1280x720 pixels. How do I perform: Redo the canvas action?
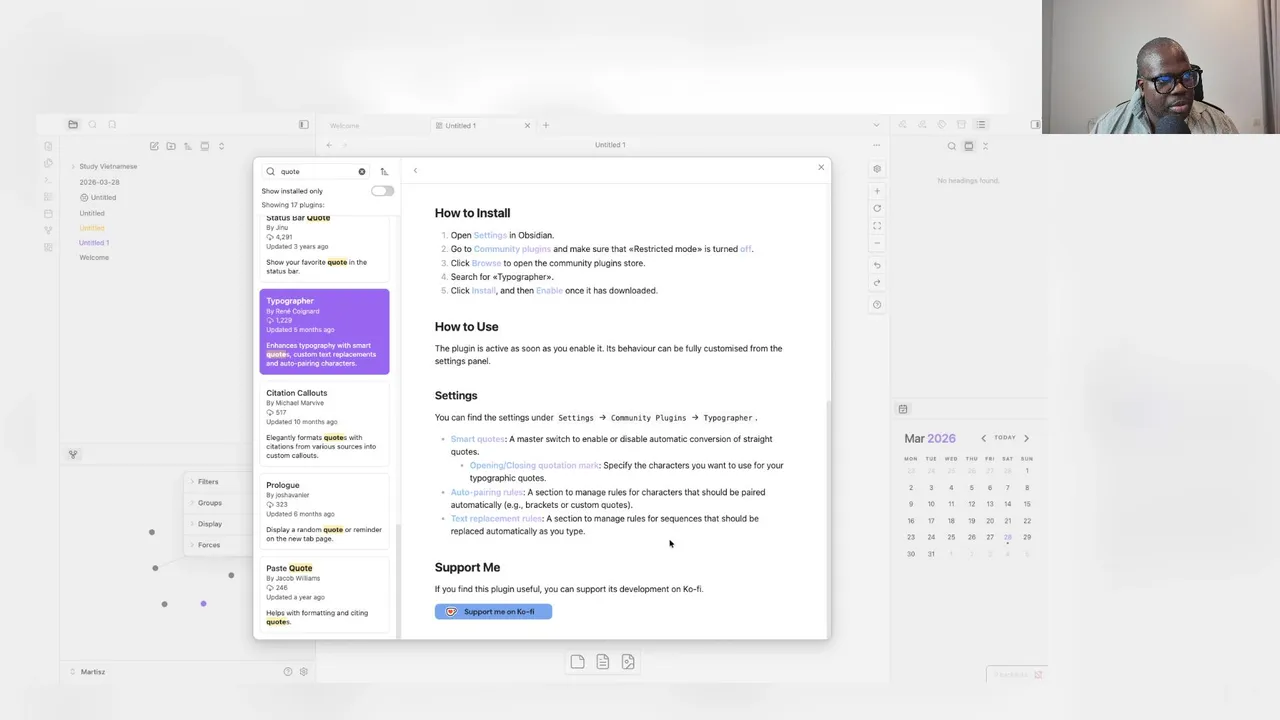click(x=877, y=282)
